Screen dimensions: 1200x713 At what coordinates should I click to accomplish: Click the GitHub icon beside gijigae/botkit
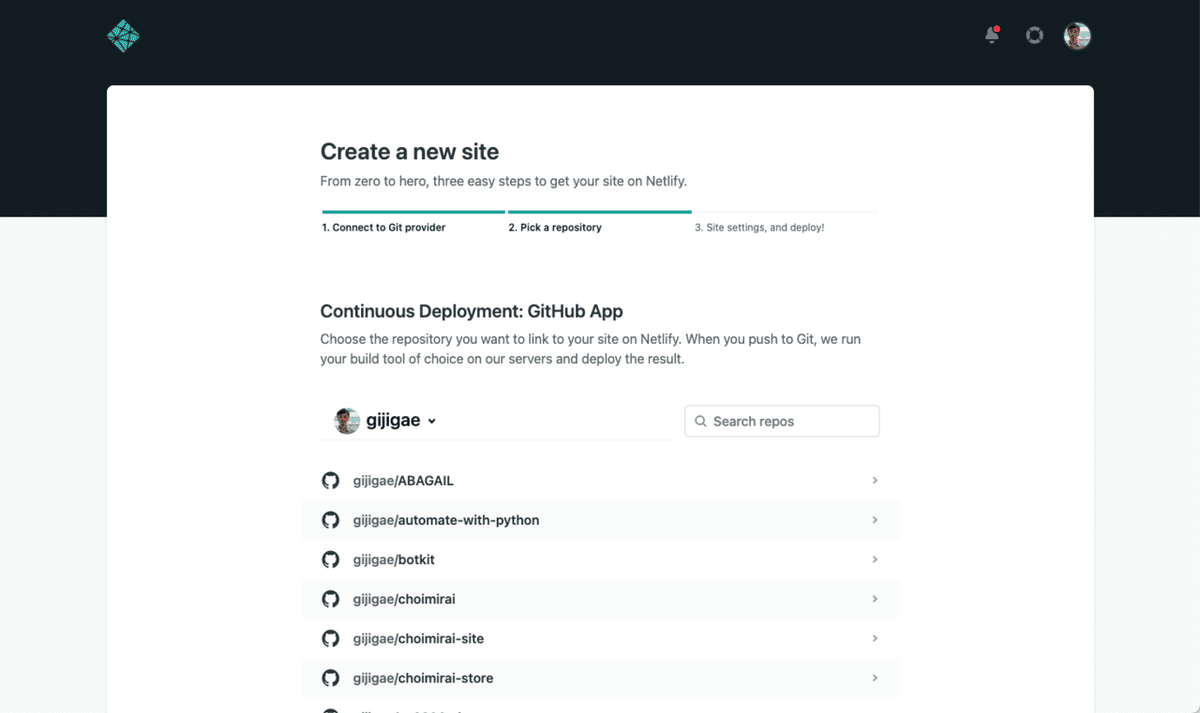(x=330, y=560)
